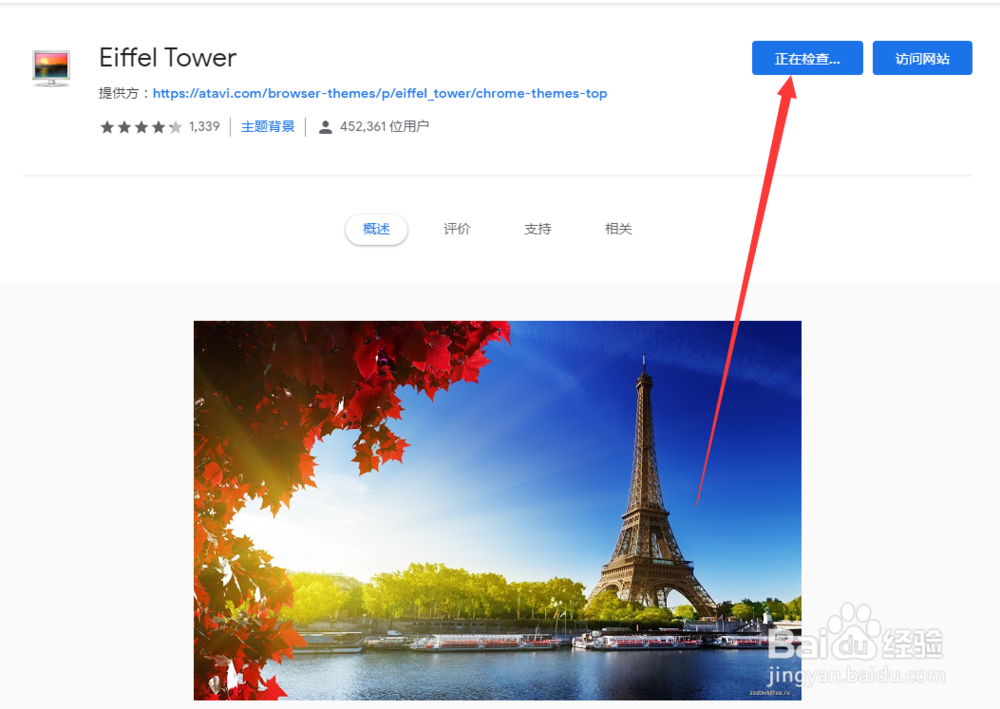
Task: Select the 概述 tab
Action: click(x=376, y=229)
